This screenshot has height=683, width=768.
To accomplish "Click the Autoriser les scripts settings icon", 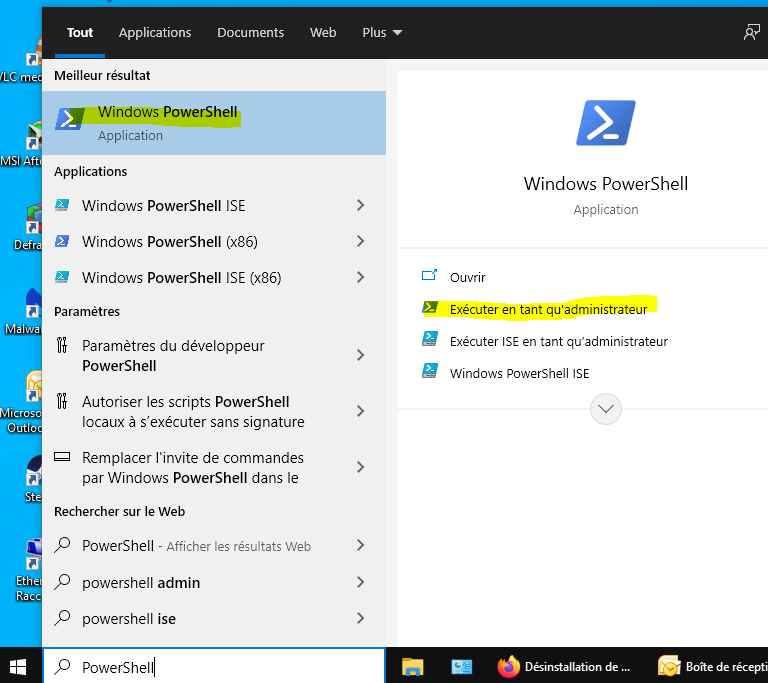I will [62, 401].
